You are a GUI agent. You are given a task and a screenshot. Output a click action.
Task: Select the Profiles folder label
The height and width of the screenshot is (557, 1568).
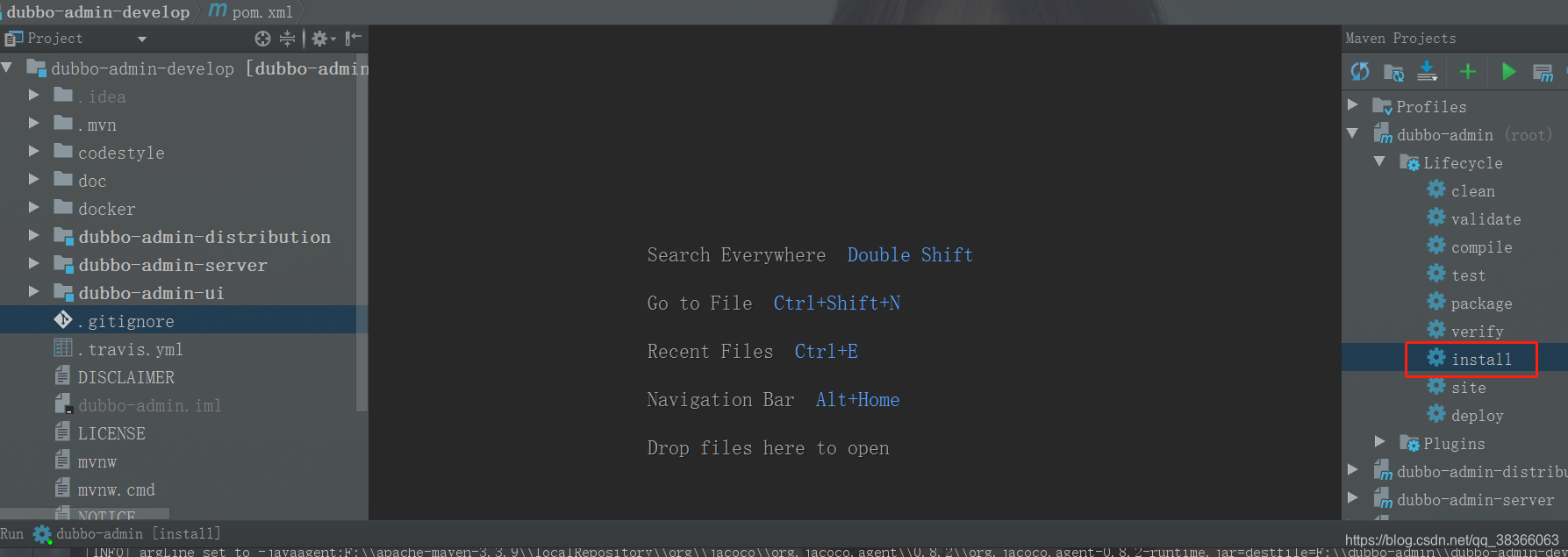tap(1431, 106)
